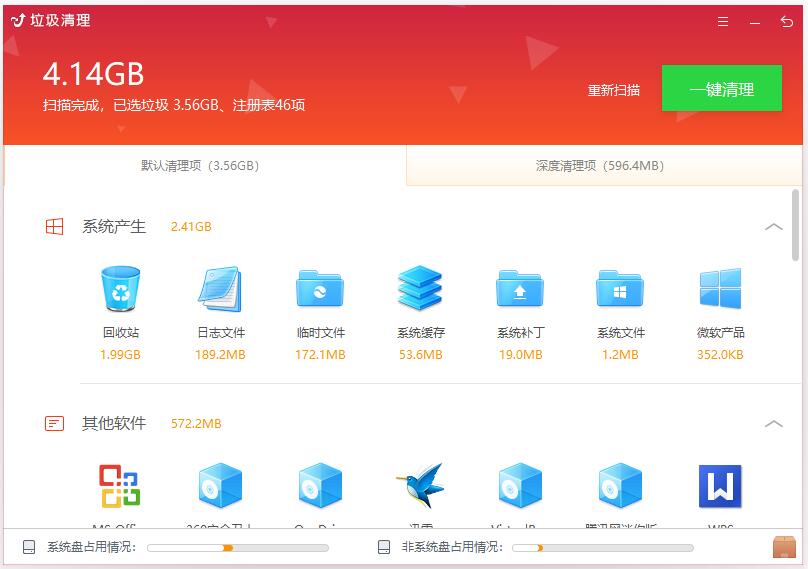Click the return arrow icon in title bar

[x=786, y=22]
